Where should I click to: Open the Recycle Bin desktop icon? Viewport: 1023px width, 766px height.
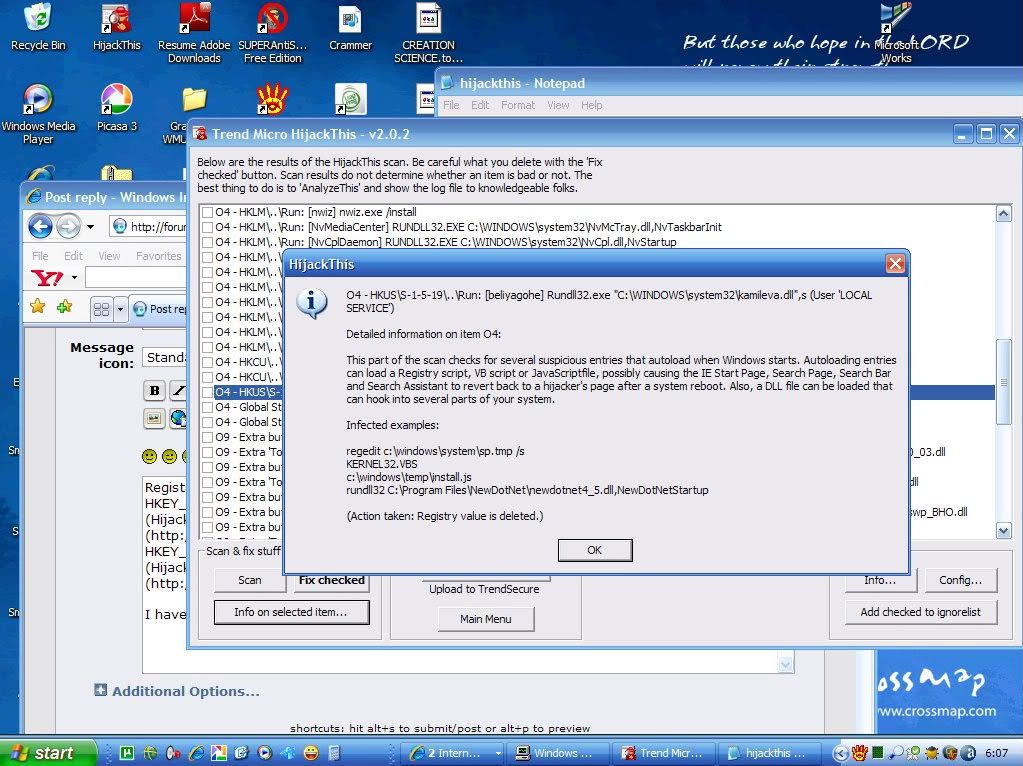pyautogui.click(x=38, y=26)
